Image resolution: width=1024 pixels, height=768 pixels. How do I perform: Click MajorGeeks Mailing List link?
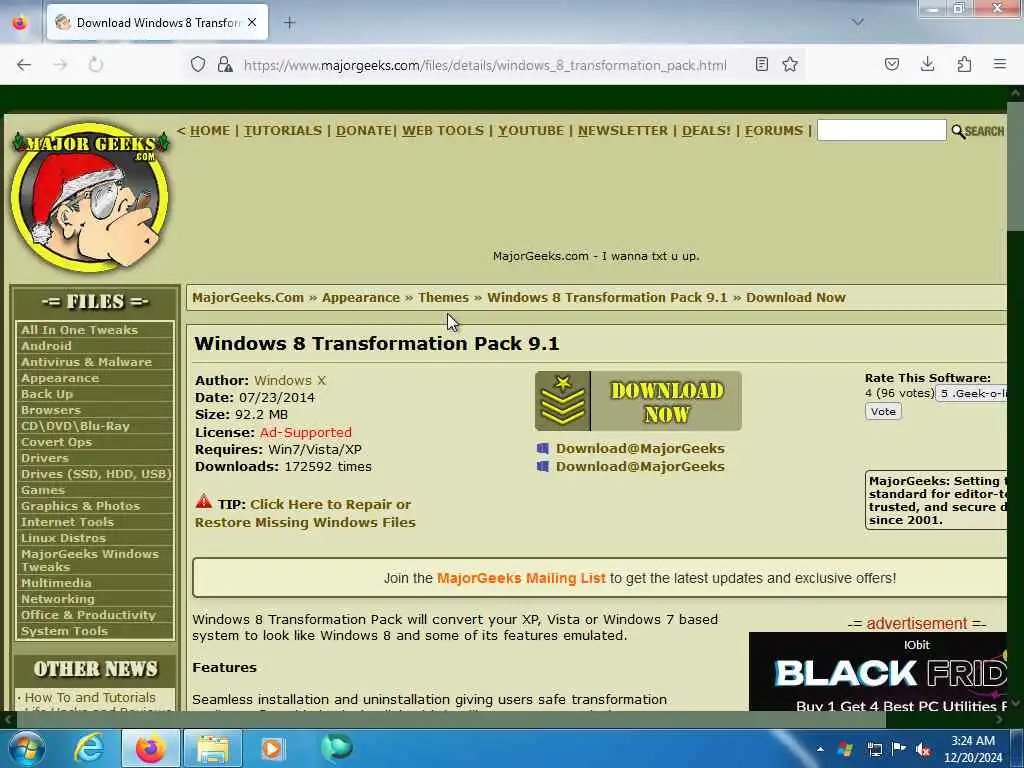(x=521, y=578)
